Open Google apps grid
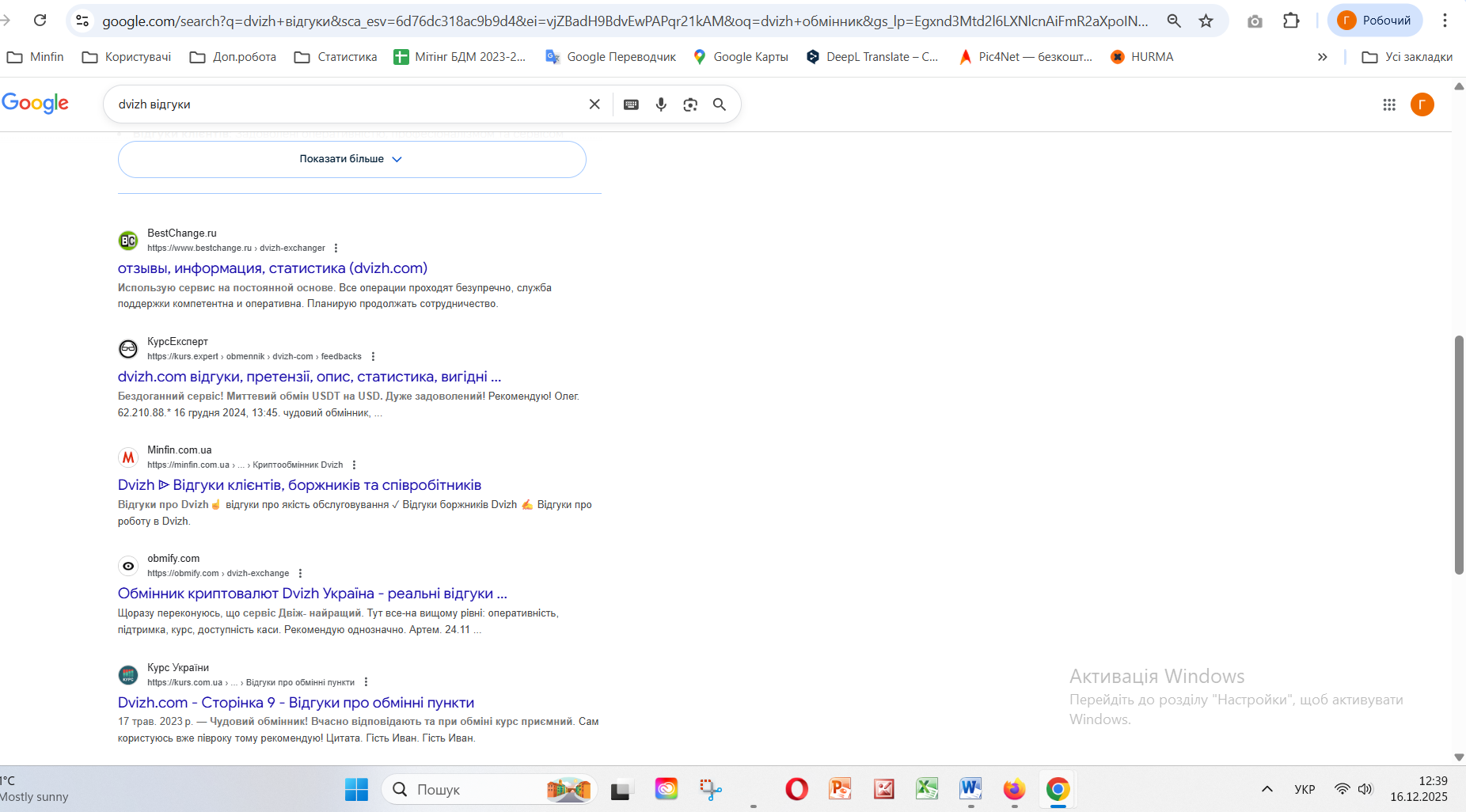This screenshot has height=812, width=1466. pos(1389,104)
